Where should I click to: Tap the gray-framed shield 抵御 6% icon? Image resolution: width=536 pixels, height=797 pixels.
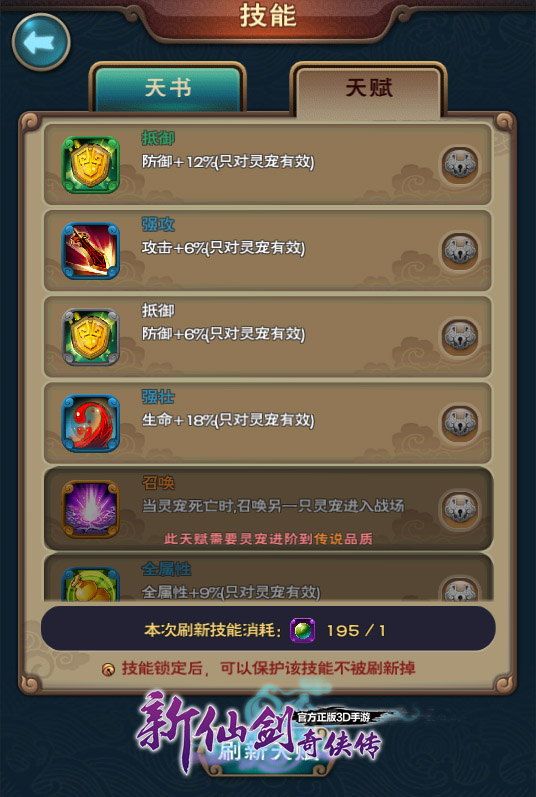pyautogui.click(x=90, y=337)
